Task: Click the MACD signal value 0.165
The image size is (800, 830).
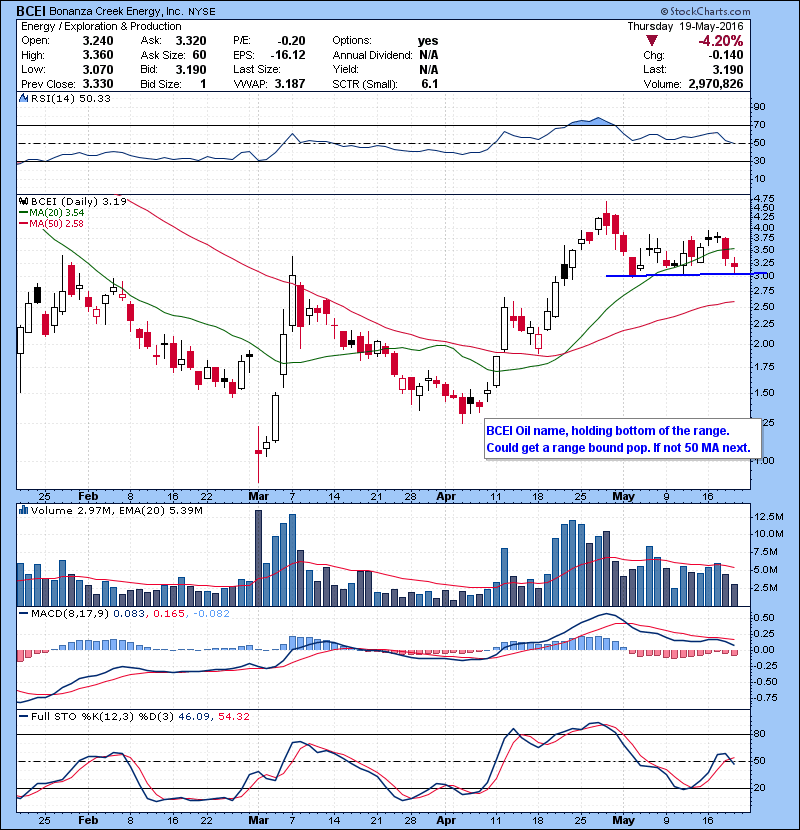Action: point(169,614)
